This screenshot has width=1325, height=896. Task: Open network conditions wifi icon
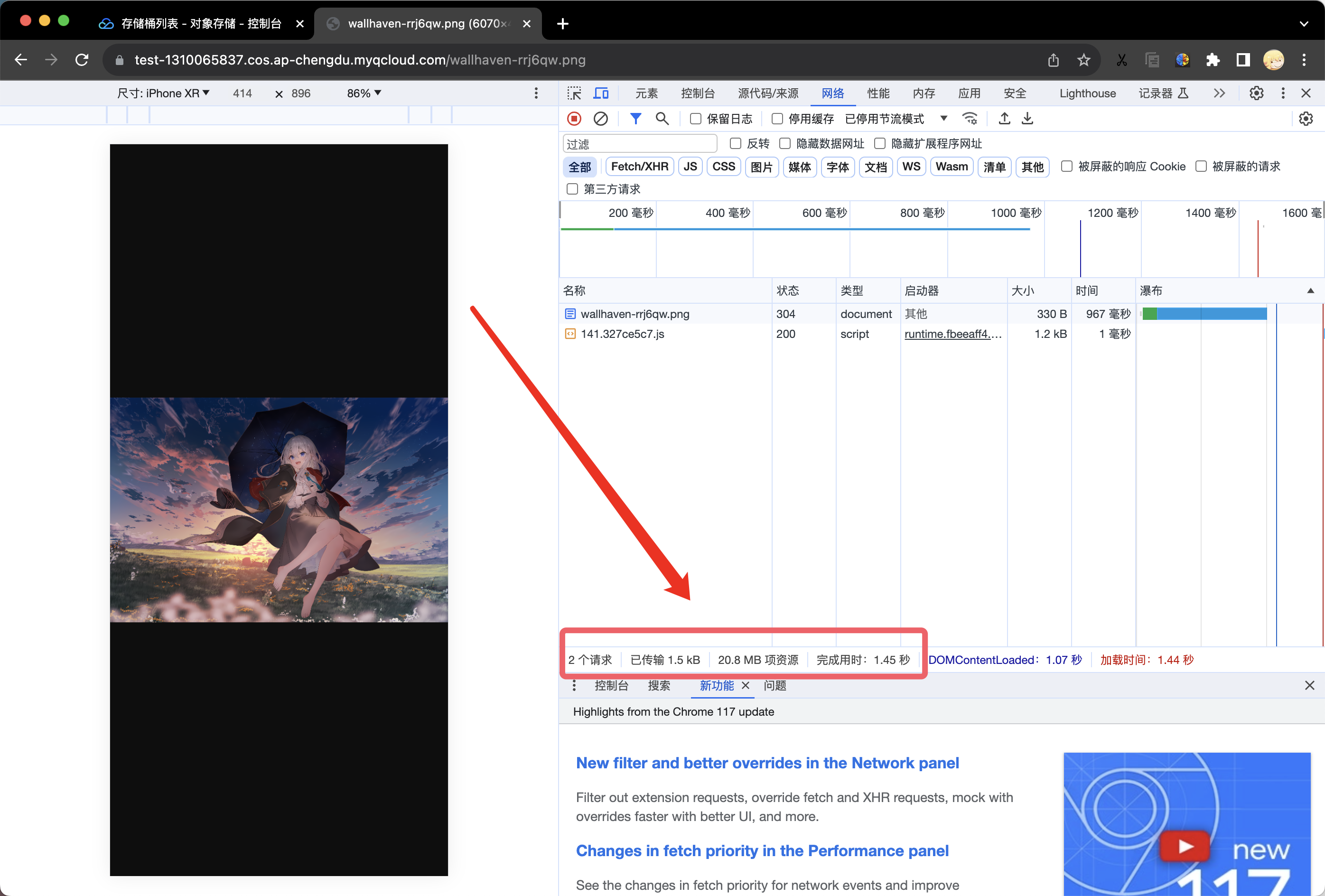969,119
